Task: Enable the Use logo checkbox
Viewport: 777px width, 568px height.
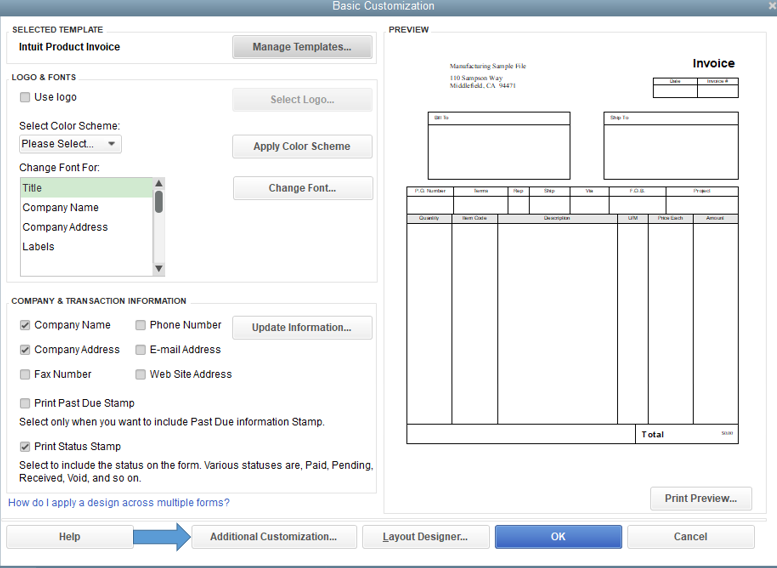Action: coord(25,97)
